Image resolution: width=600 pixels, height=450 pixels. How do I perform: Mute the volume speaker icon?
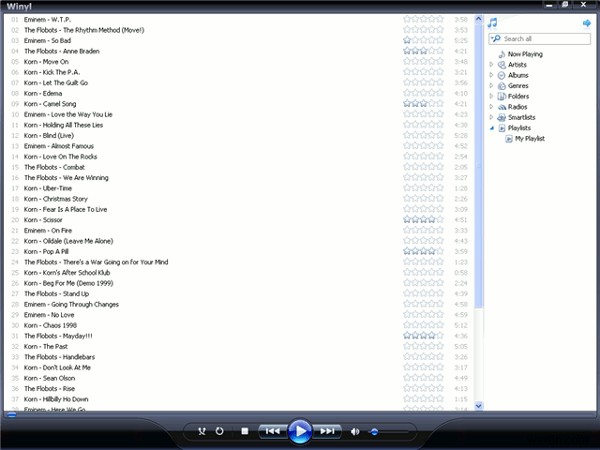pyautogui.click(x=355, y=431)
